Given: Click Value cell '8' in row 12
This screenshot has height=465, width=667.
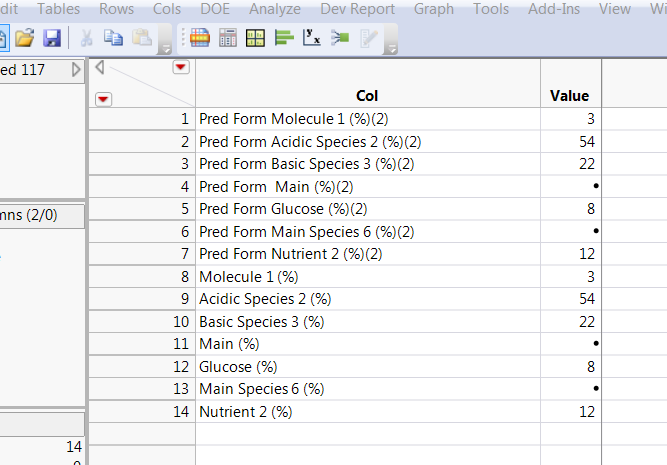Looking at the screenshot, I should coord(571,366).
